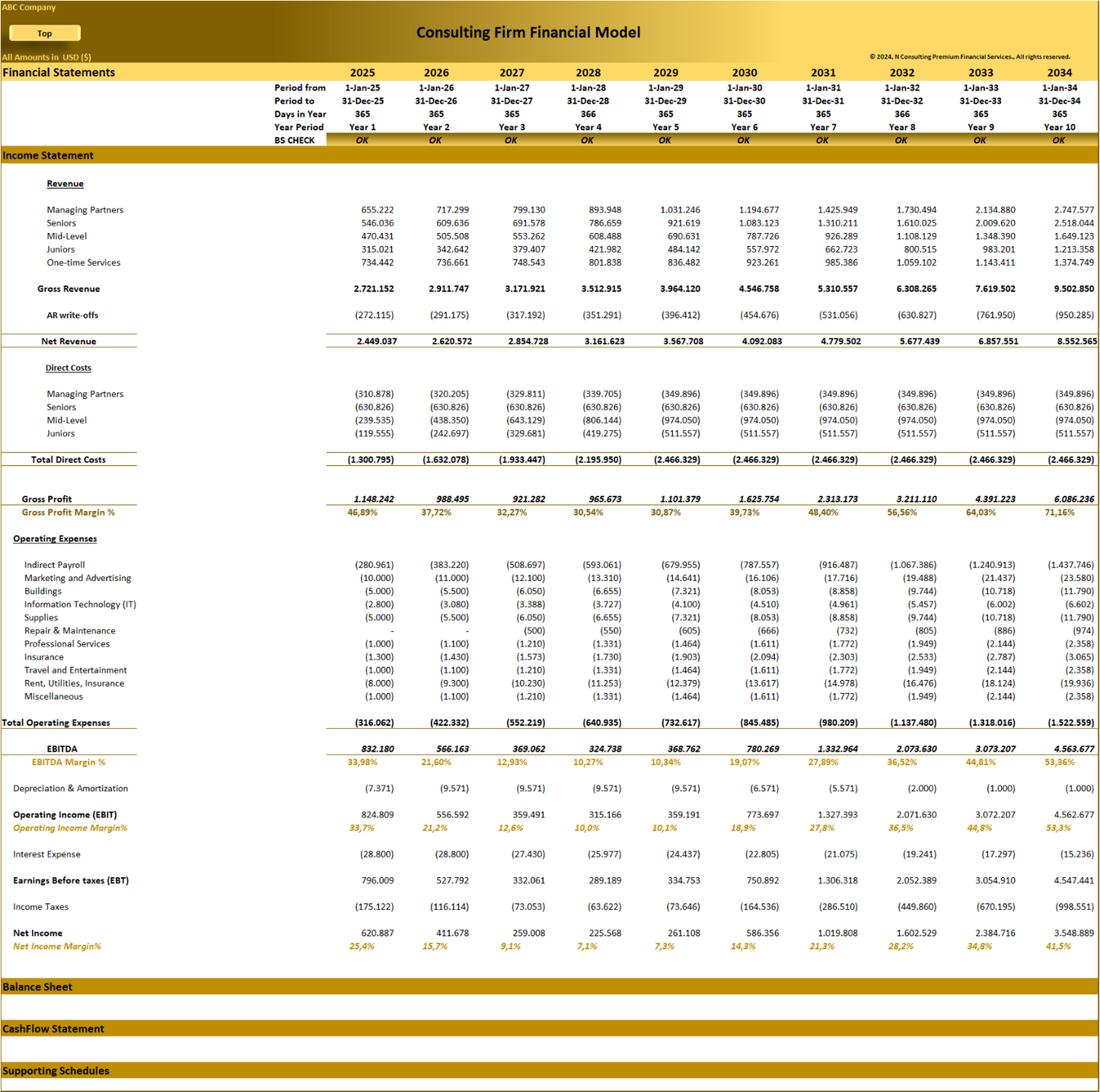Click the EBITDA Margin % label
This screenshot has height=1092, width=1100.
click(69, 762)
